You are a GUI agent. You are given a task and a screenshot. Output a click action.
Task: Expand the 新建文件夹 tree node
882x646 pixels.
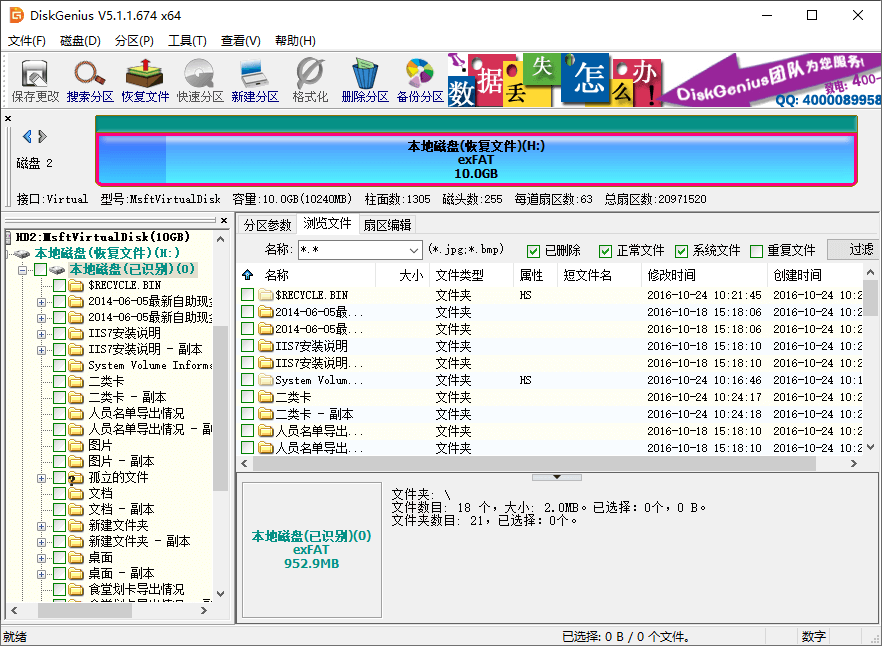(41, 526)
